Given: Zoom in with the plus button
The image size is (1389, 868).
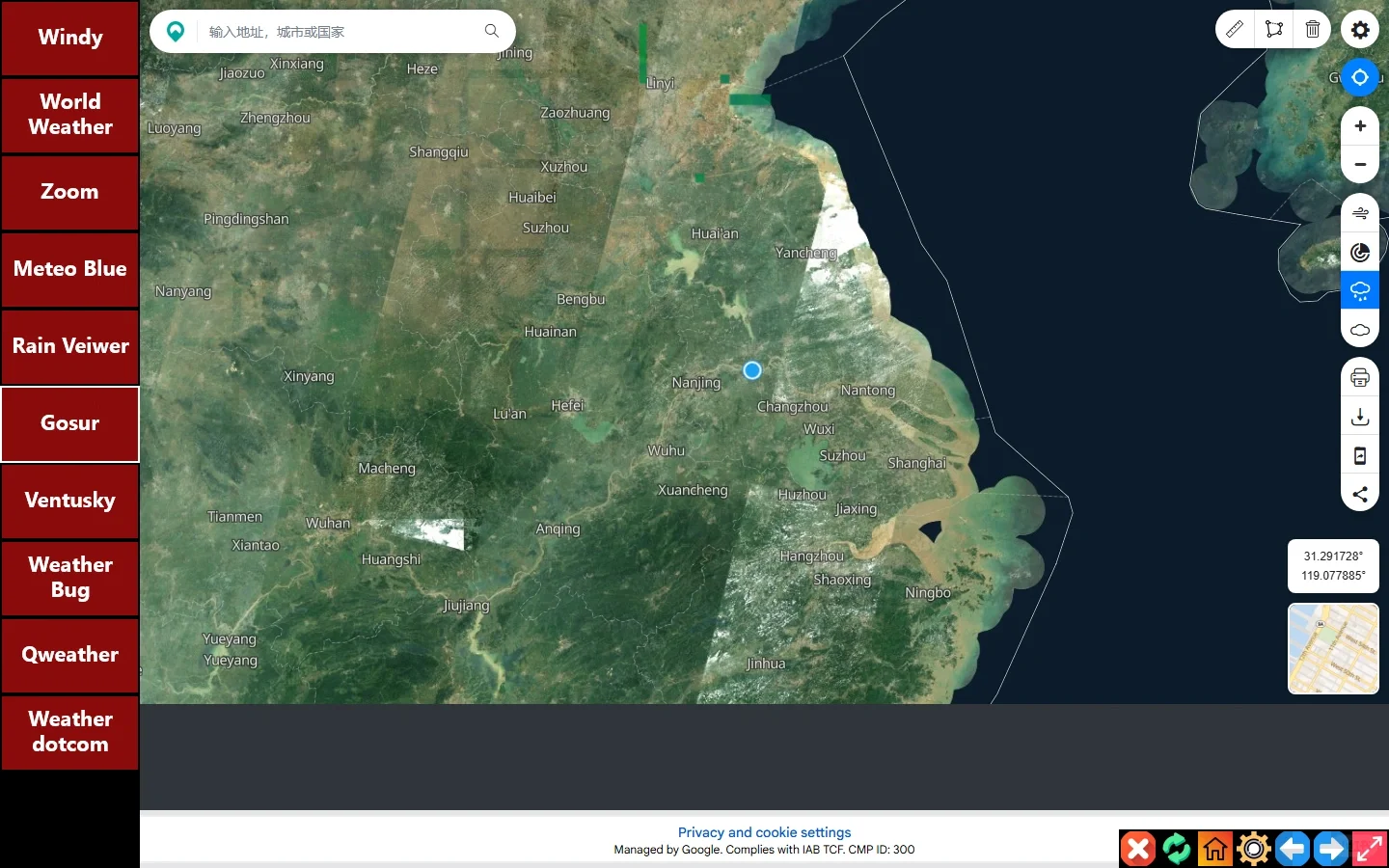Looking at the screenshot, I should pyautogui.click(x=1360, y=125).
